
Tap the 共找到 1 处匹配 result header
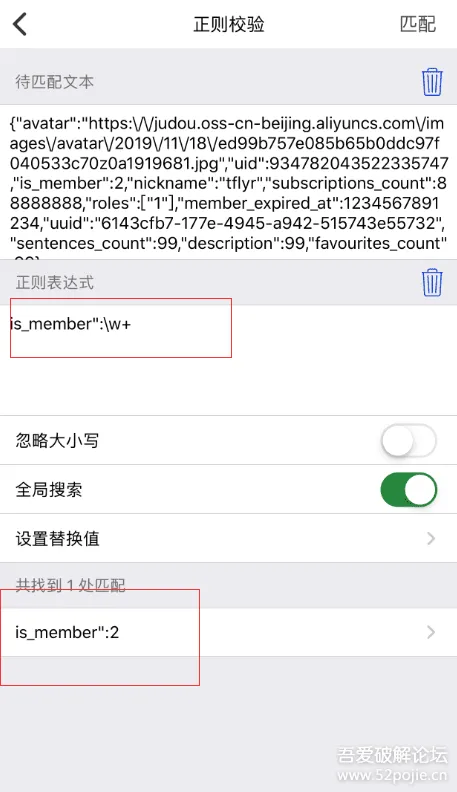click(x=70, y=585)
